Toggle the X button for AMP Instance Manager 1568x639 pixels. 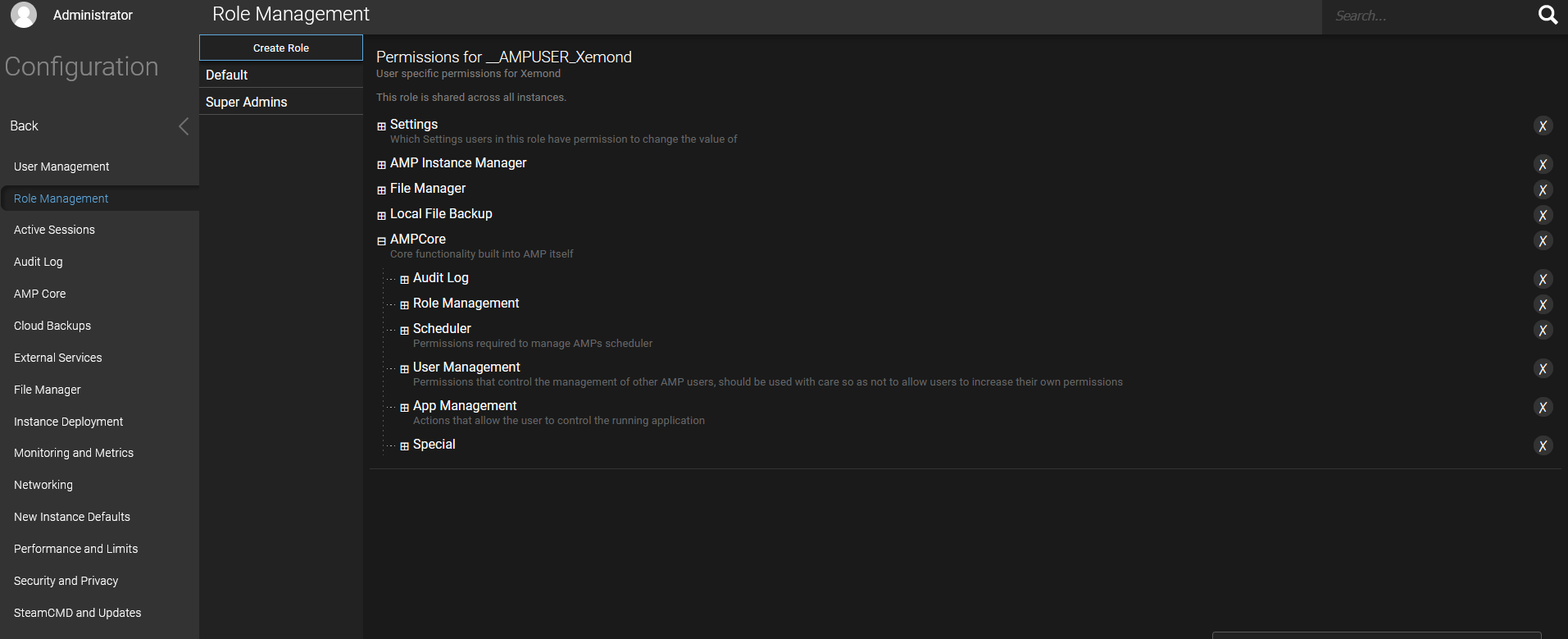tap(1543, 164)
